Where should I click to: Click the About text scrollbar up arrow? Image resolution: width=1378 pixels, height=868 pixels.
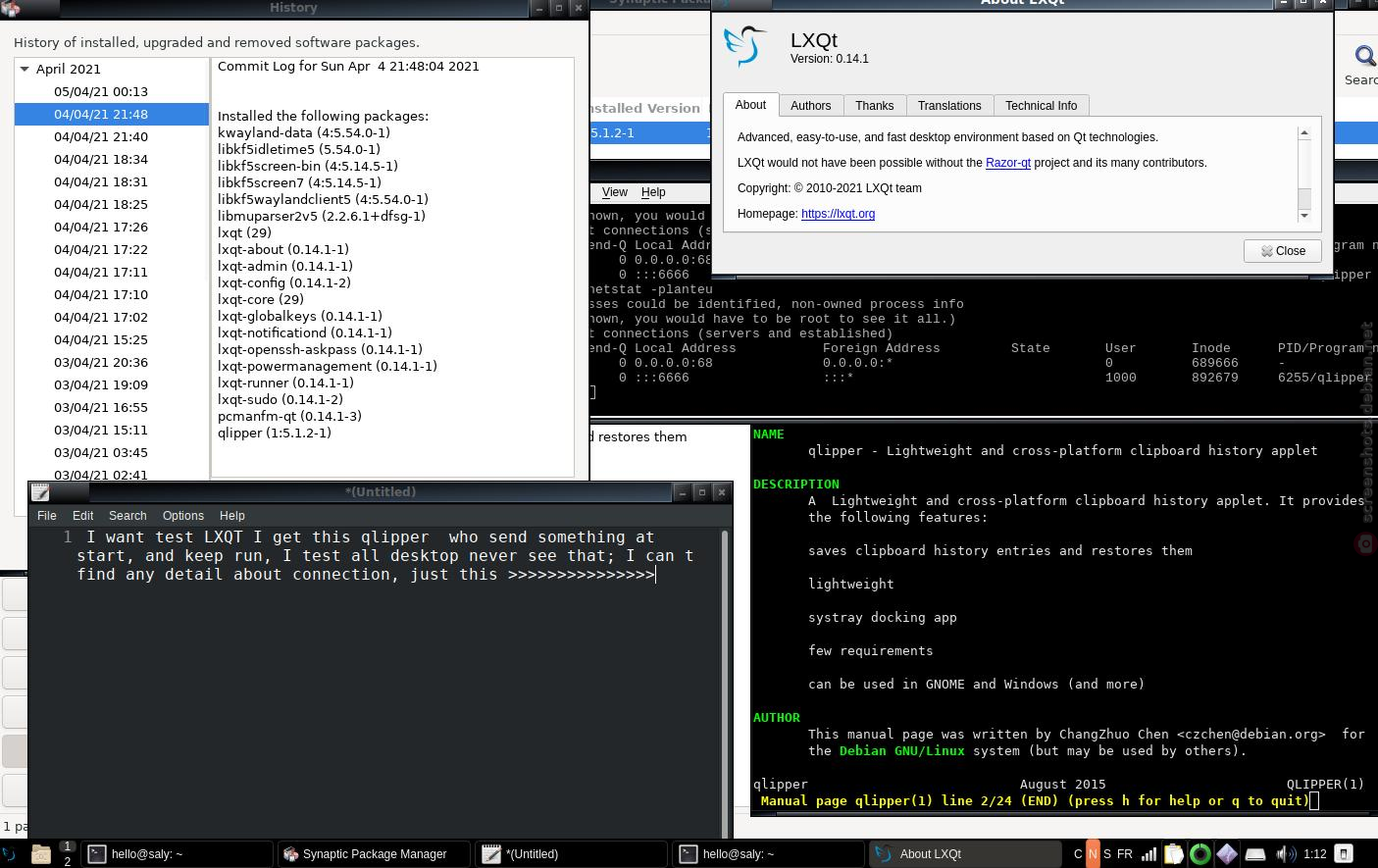pyautogui.click(x=1304, y=132)
